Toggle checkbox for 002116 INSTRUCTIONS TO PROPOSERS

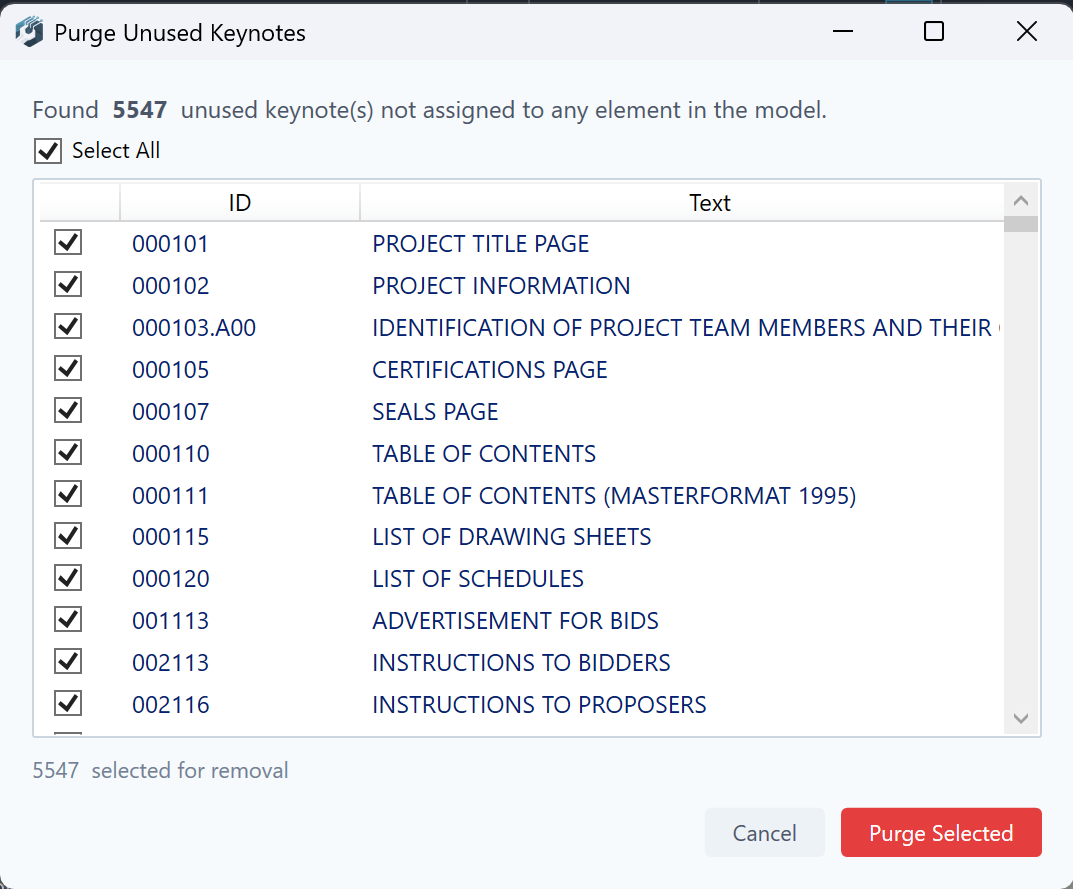(x=68, y=704)
